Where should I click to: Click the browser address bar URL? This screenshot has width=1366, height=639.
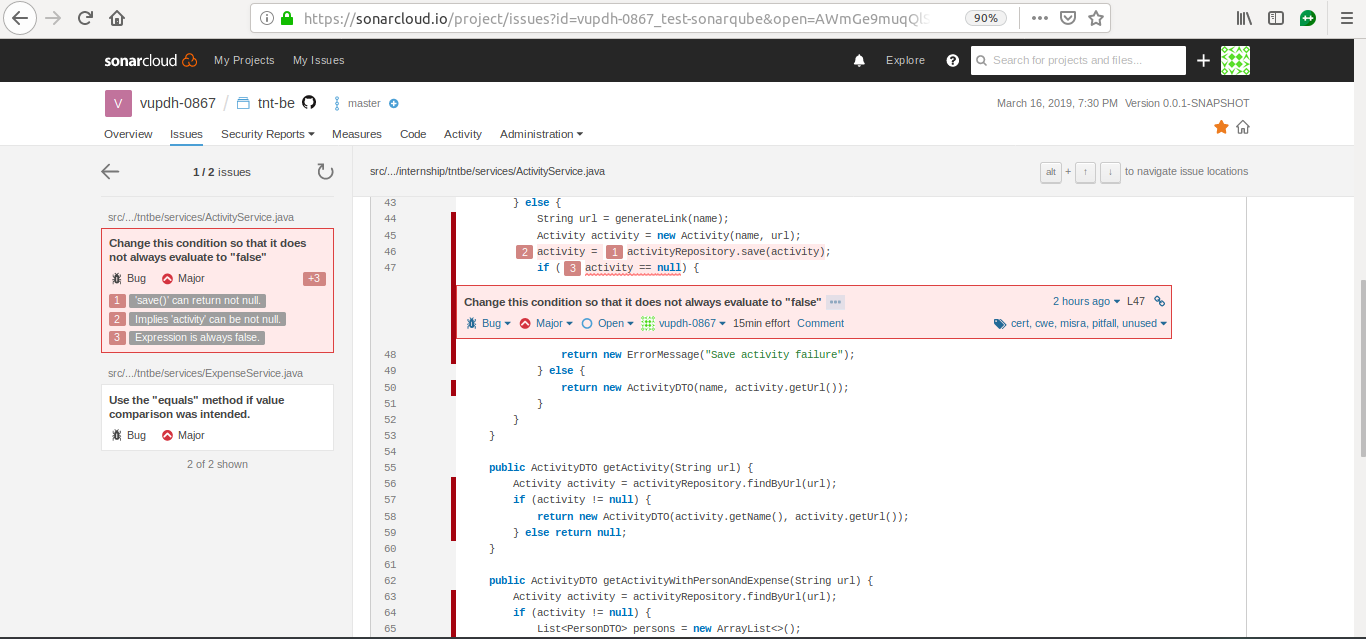pos(616,18)
